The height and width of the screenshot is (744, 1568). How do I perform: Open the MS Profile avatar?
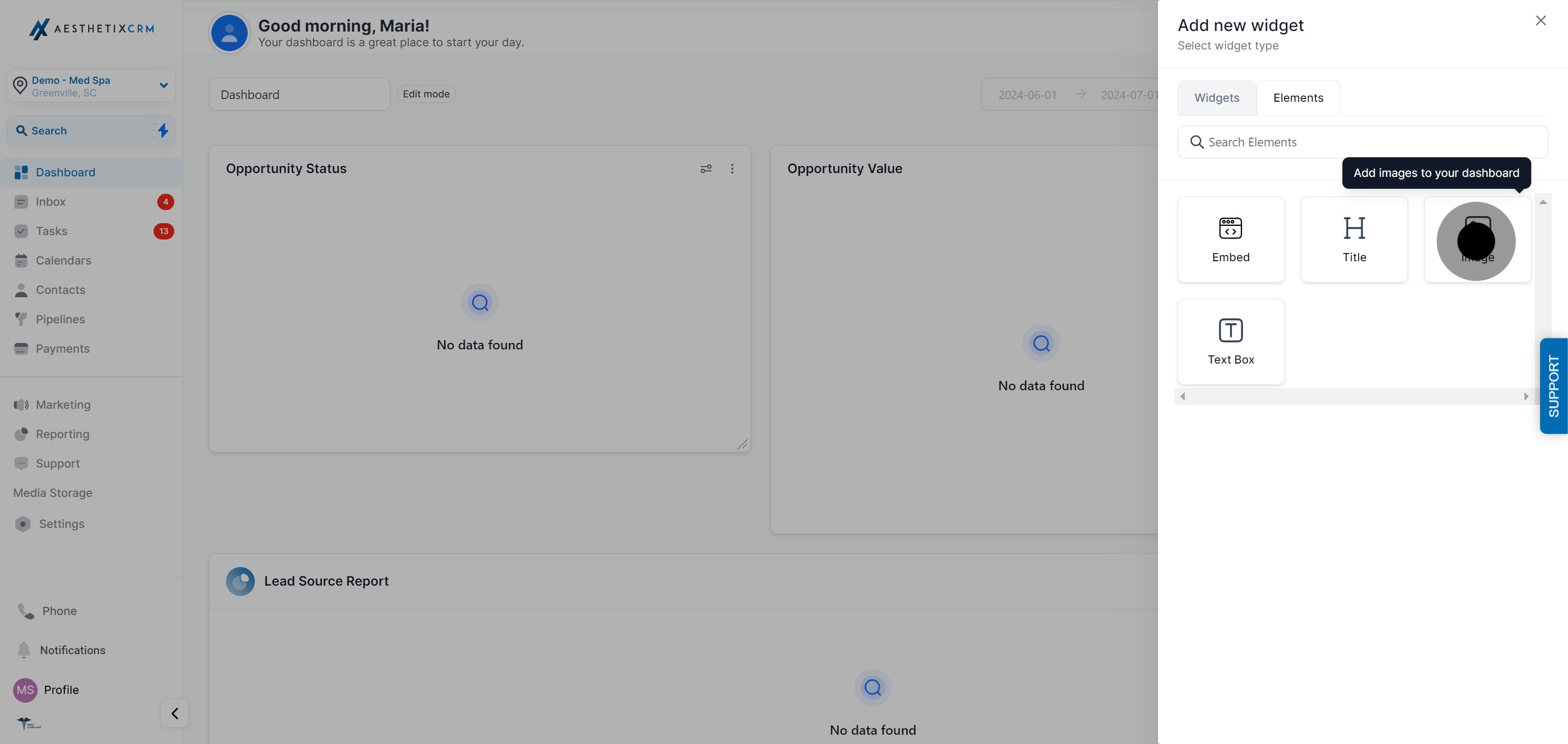(25, 690)
